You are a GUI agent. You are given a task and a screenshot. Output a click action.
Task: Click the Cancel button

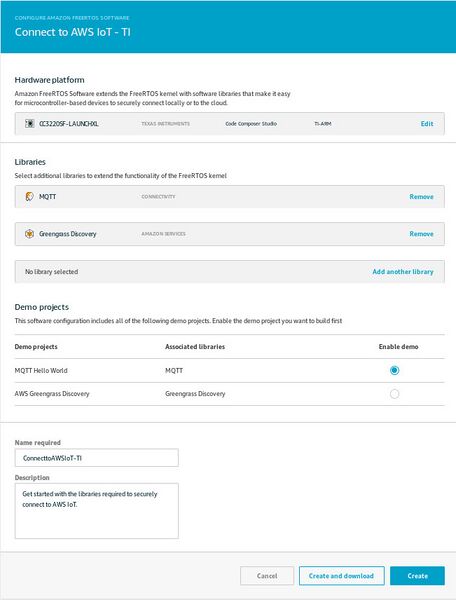[267, 576]
